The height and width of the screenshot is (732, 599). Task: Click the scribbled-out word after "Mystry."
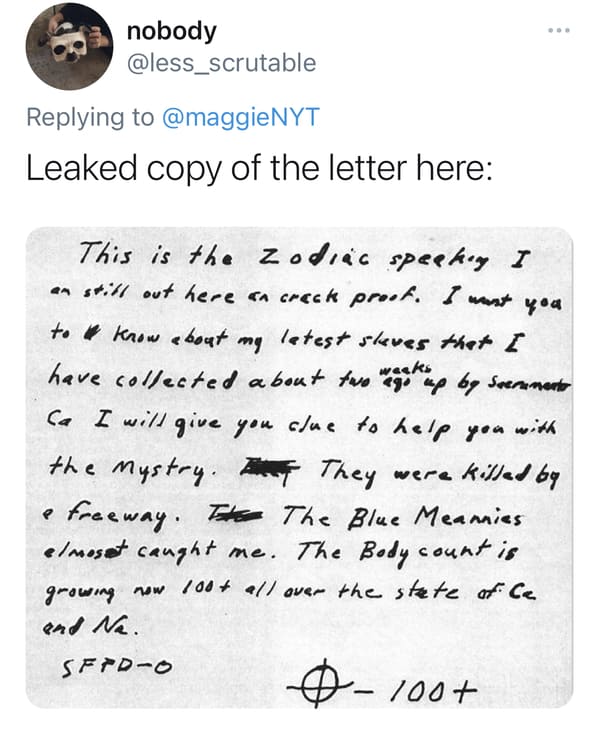(268, 467)
